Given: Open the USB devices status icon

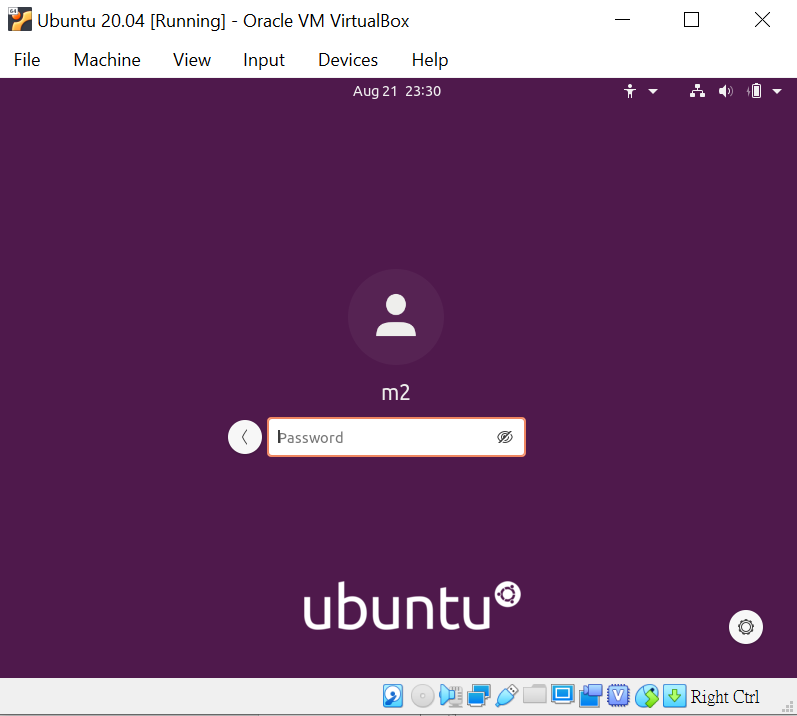Looking at the screenshot, I should click(x=506, y=696).
